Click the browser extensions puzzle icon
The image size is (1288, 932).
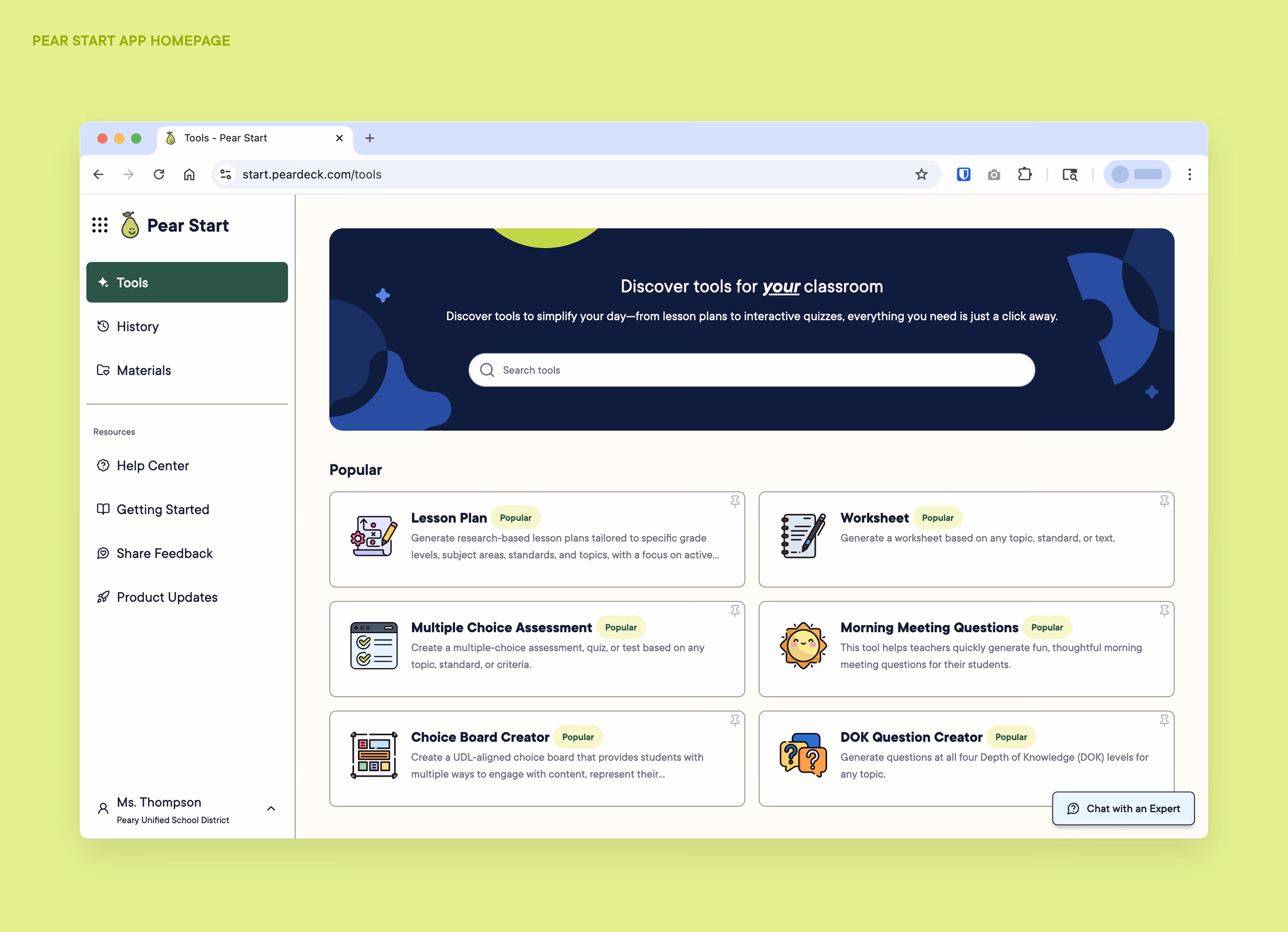click(x=1024, y=174)
